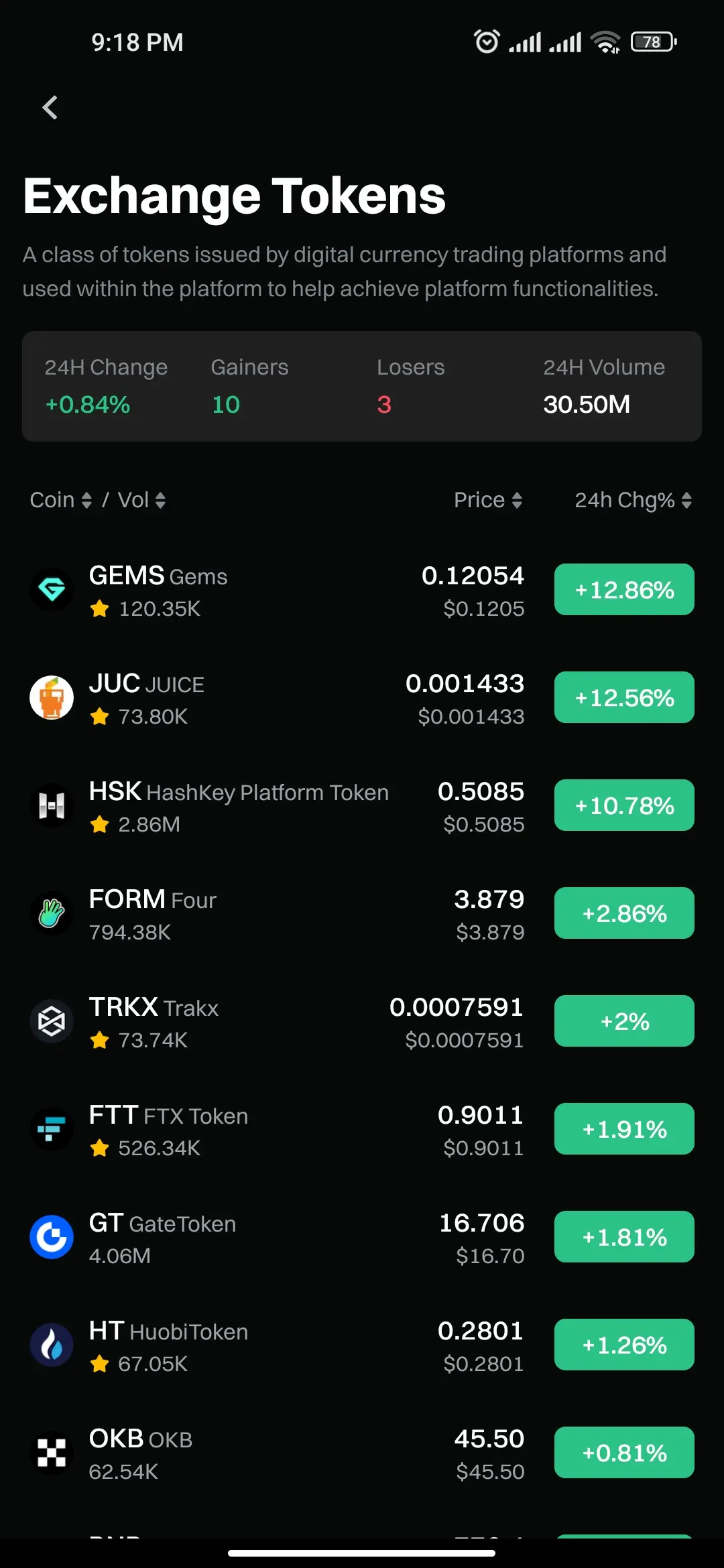This screenshot has width=724, height=1568.
Task: Tap the GT GateToken logo
Action: tap(52, 1237)
